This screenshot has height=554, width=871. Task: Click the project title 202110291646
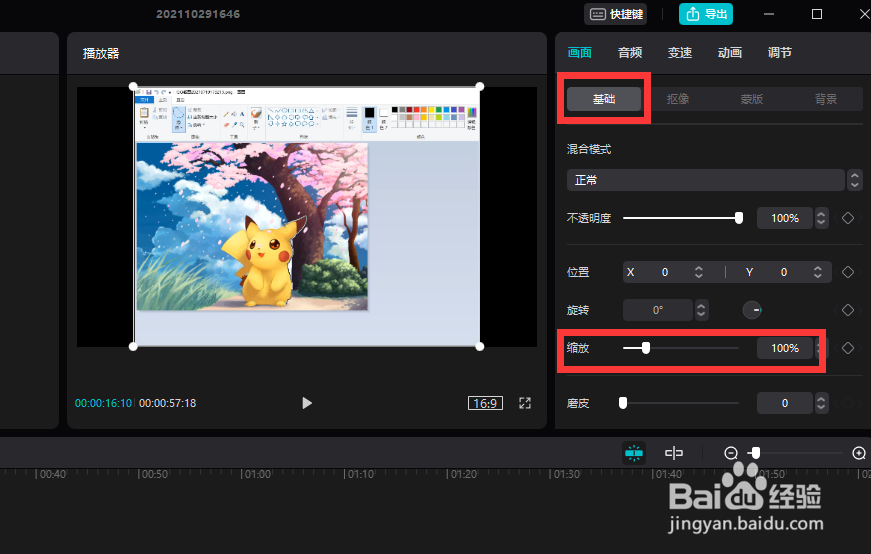(x=198, y=14)
